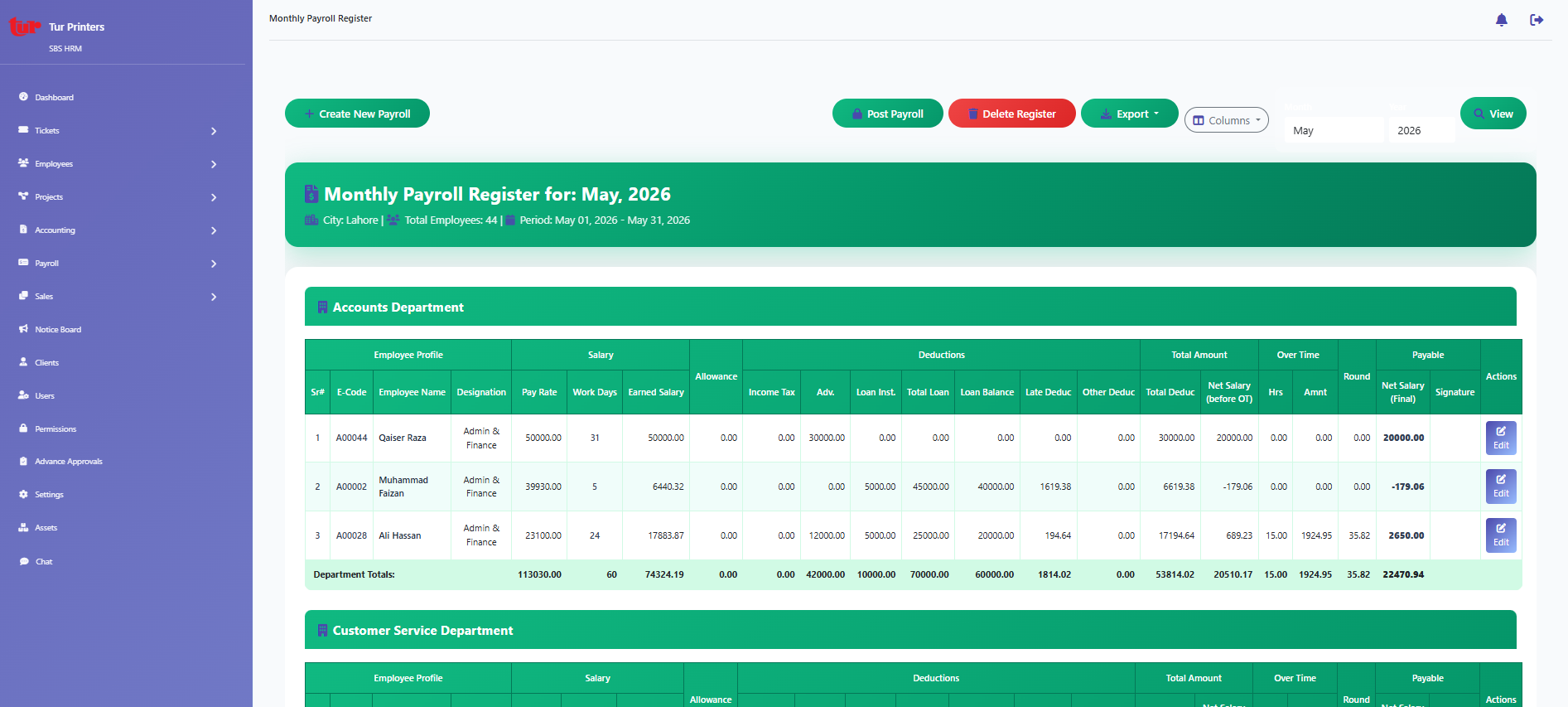Click the final net salary -179.06
The width and height of the screenshot is (1568, 707).
pos(1407,487)
